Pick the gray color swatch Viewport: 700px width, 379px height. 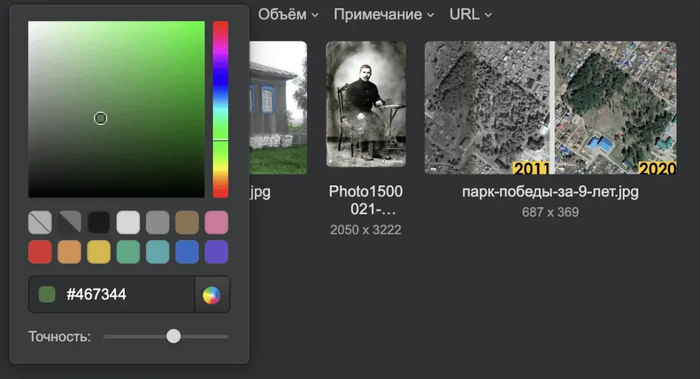pos(158,222)
